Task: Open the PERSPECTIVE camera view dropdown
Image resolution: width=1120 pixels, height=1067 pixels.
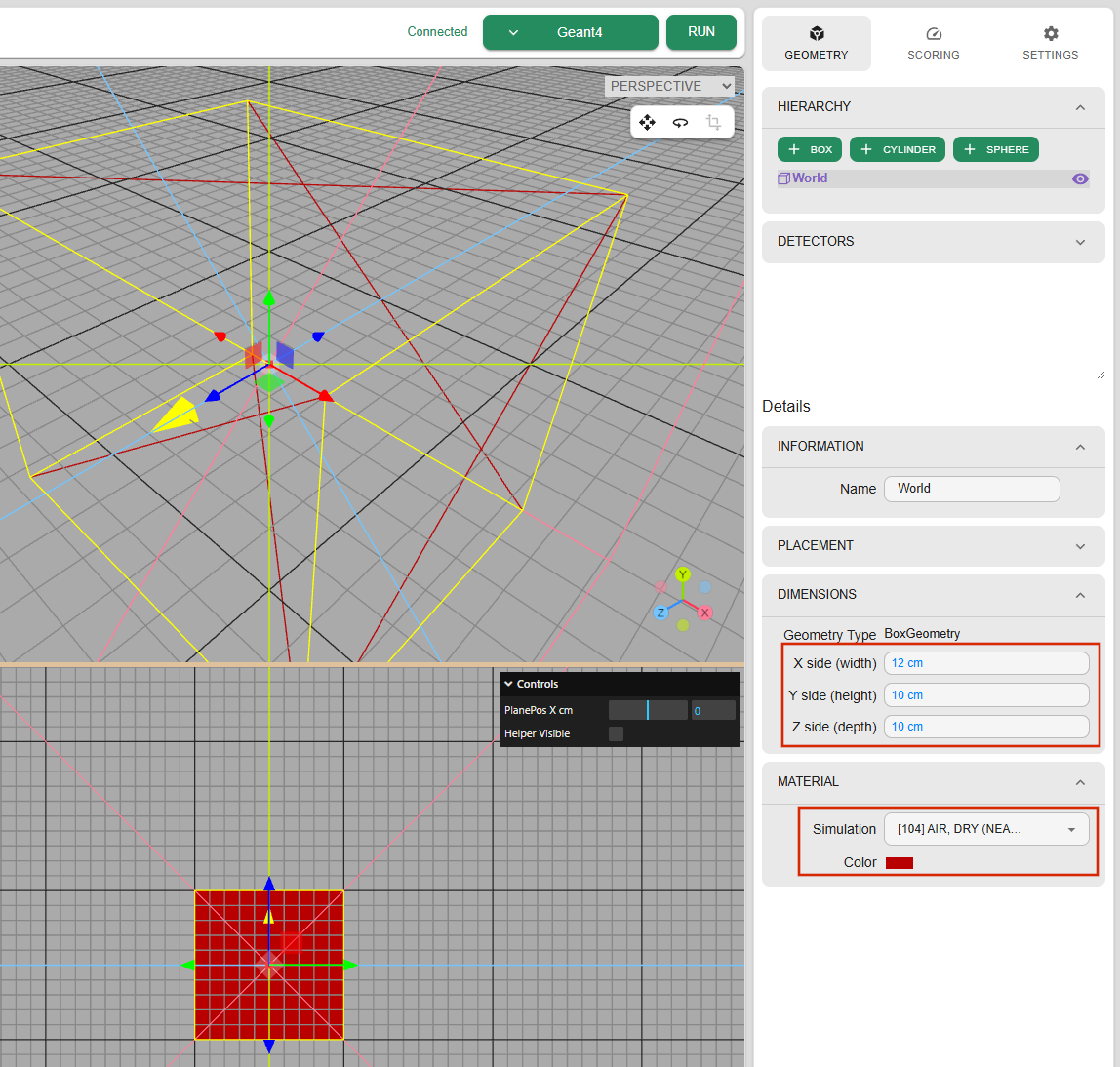Action: tap(669, 86)
